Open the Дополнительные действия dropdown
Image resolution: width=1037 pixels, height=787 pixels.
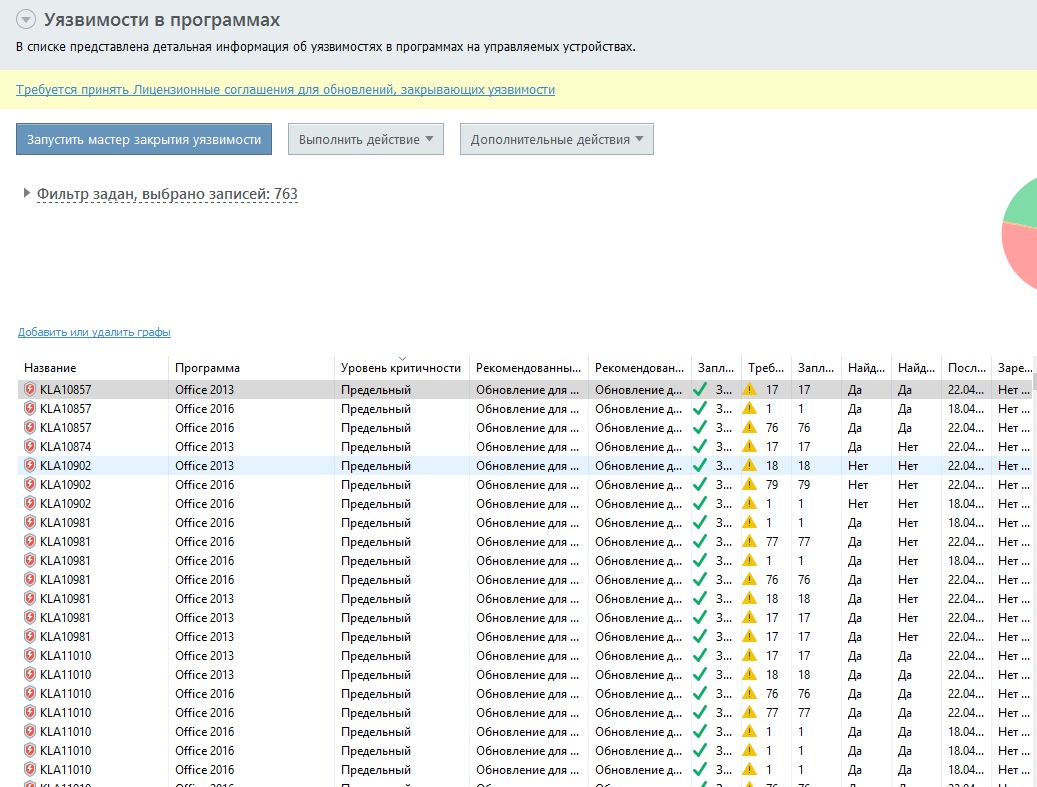click(x=557, y=140)
